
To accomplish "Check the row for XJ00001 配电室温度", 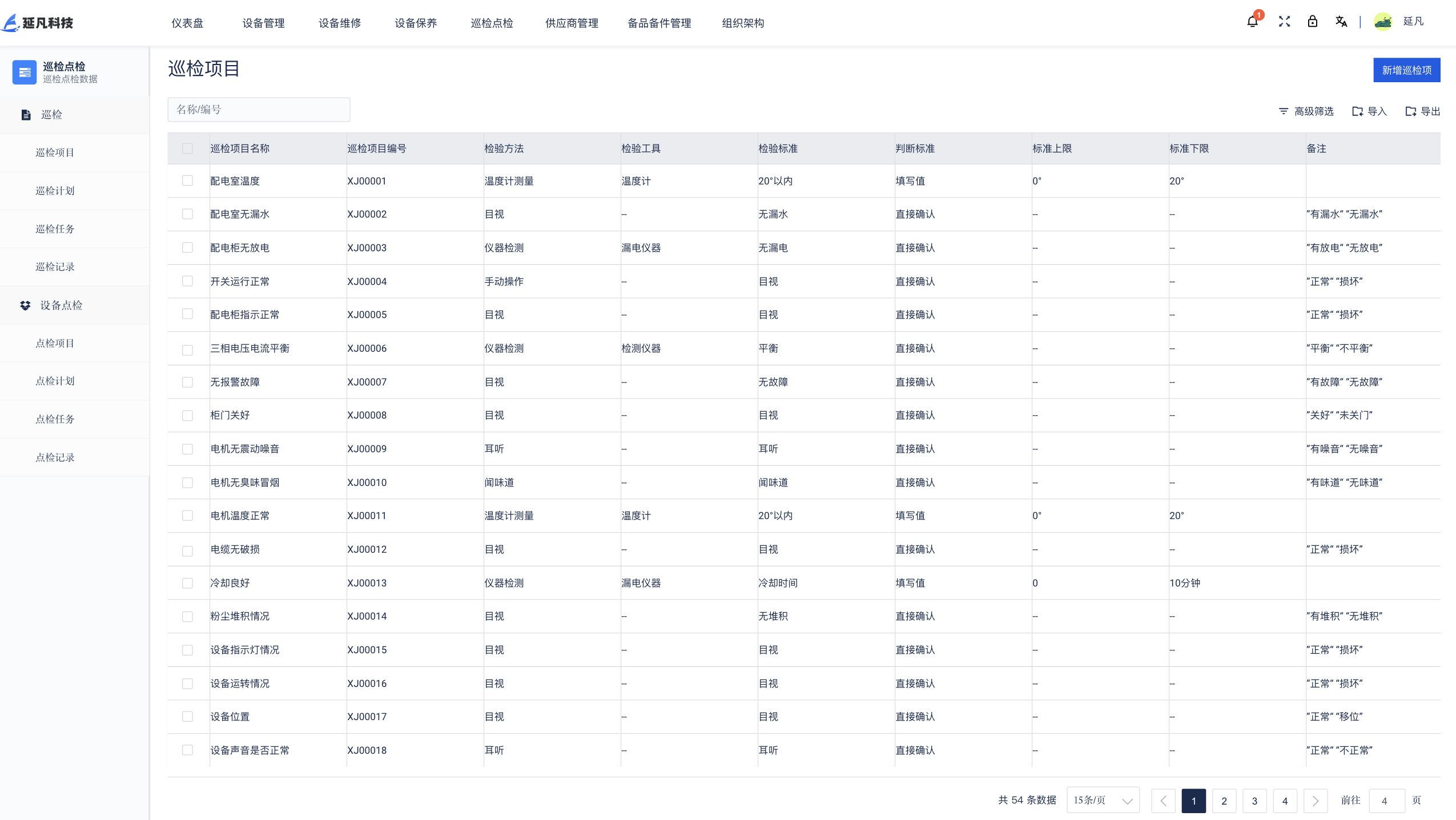I will click(188, 180).
